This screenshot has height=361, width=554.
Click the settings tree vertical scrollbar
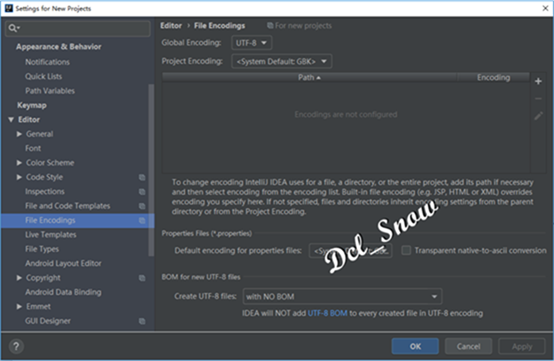click(151, 170)
